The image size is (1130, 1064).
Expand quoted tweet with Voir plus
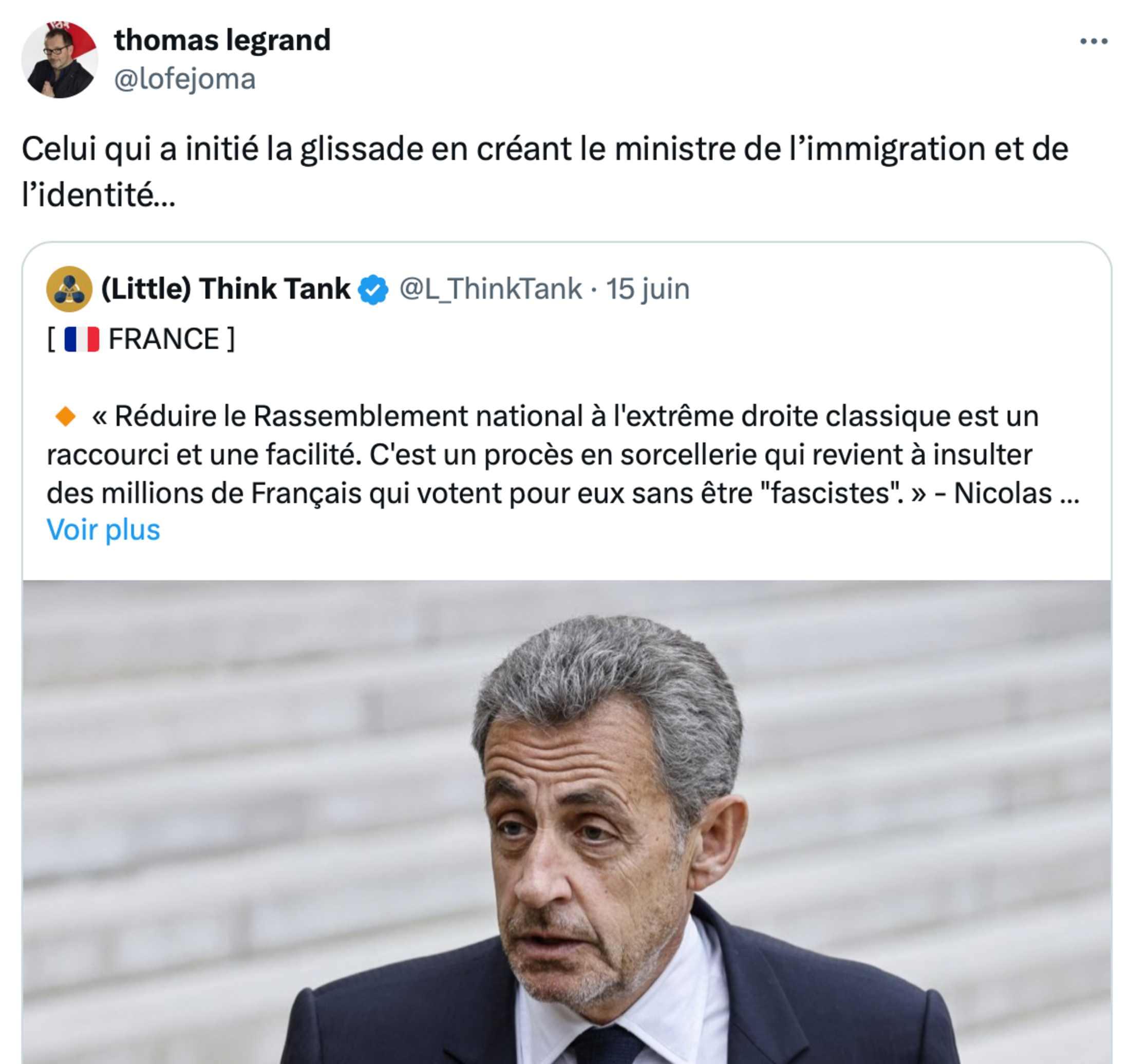tap(103, 530)
